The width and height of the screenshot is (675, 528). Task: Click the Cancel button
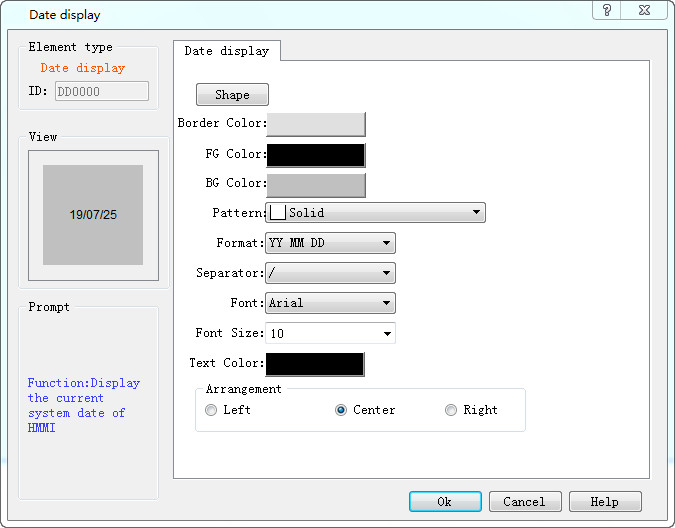tap(525, 502)
